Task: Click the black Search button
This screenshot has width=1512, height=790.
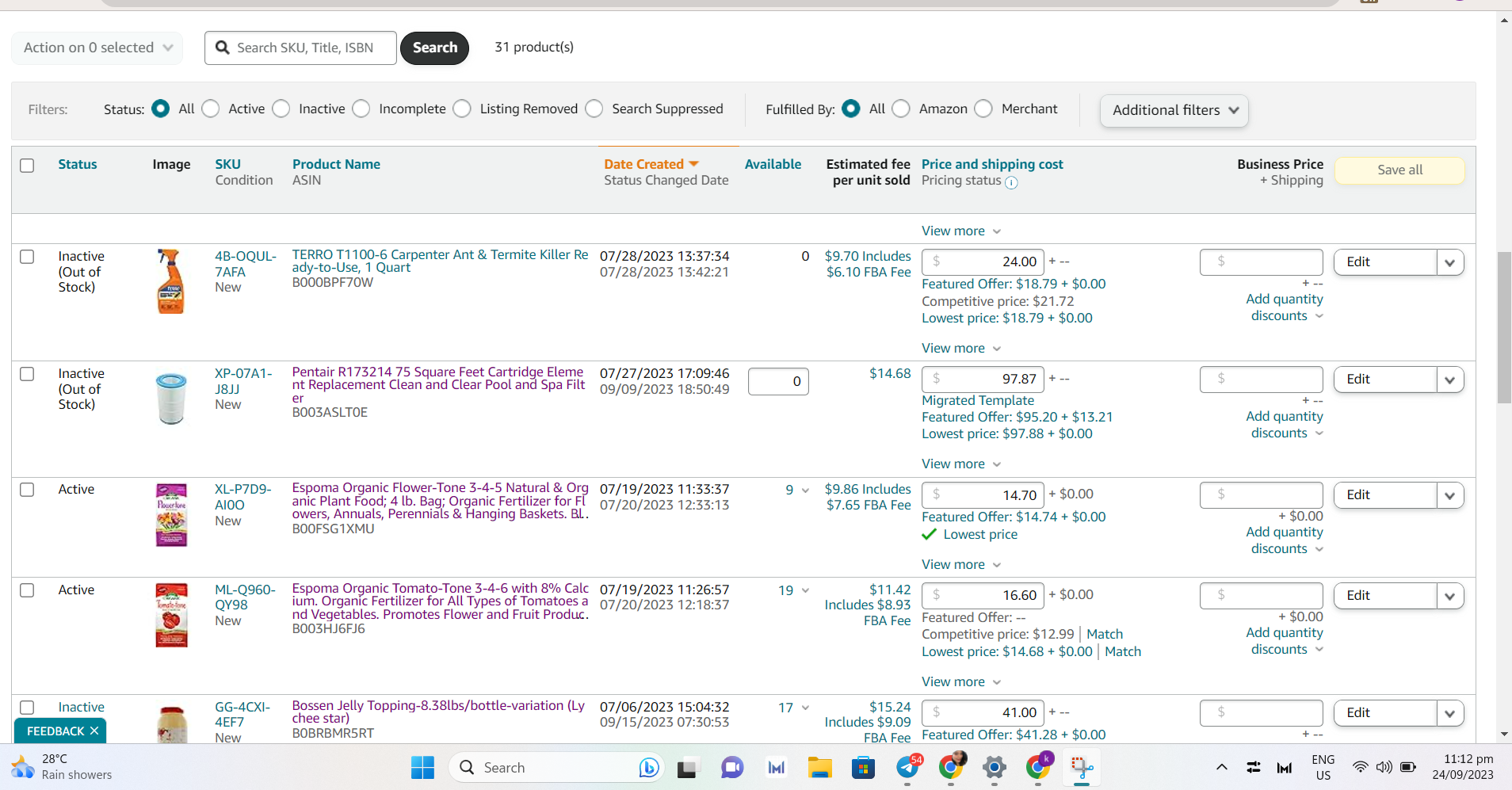Action: point(435,48)
